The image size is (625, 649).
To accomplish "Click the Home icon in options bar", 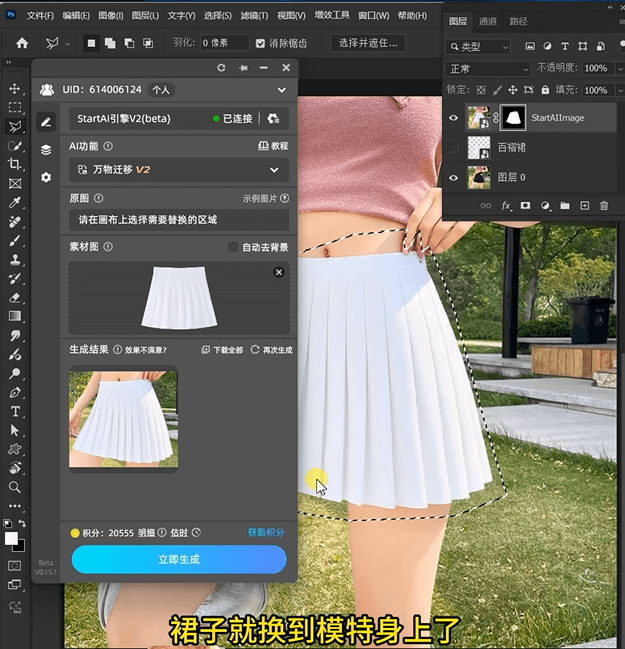I will (x=22, y=43).
